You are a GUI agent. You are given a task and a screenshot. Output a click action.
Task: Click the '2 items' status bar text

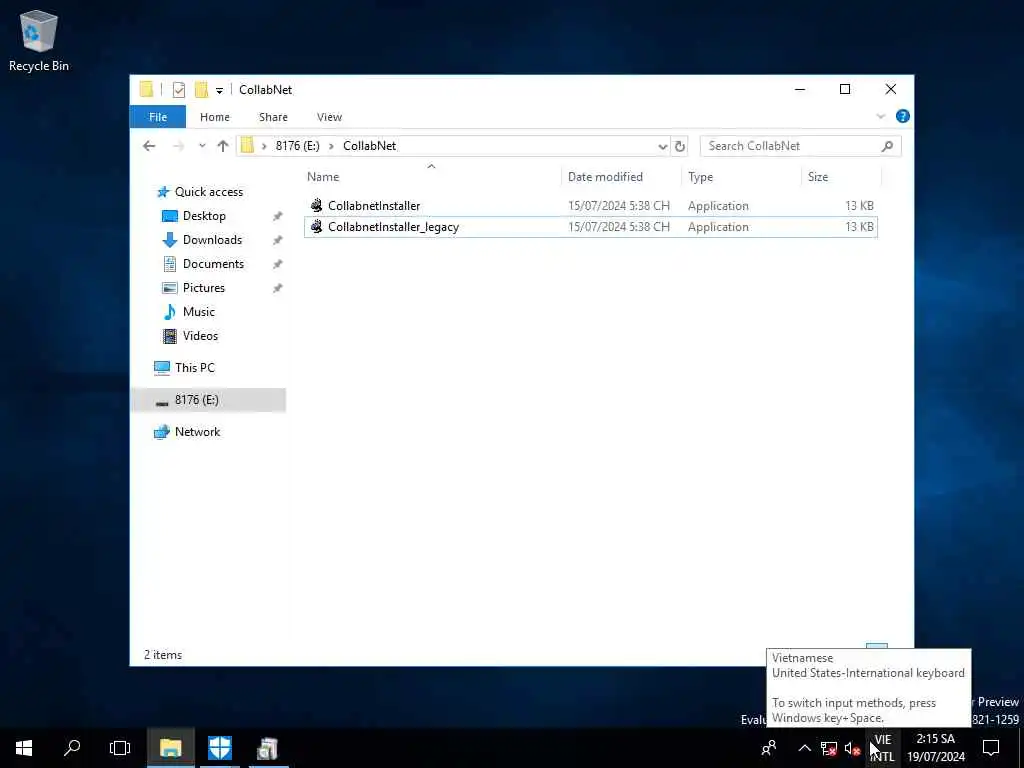tap(163, 655)
